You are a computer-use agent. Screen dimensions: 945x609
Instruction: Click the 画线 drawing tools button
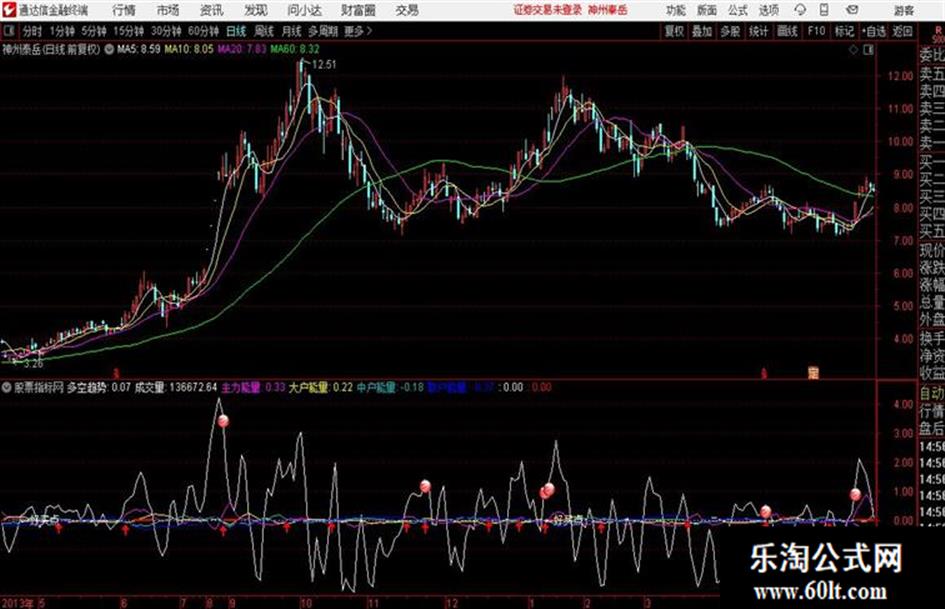pos(787,31)
